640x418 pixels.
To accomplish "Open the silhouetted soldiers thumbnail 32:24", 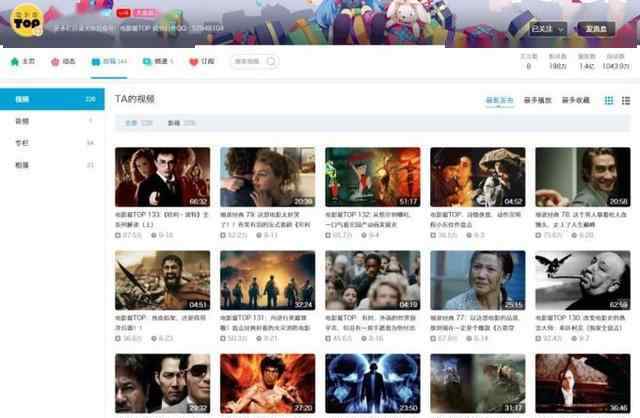I will [268, 280].
